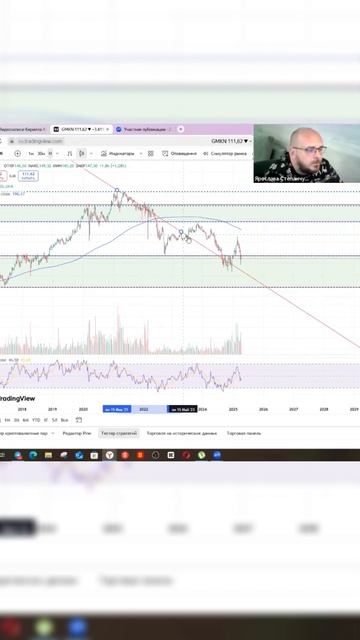Screen dimensions: 360x640
Task: Expand the arrow next to Индикаторы
Action: click(141, 153)
